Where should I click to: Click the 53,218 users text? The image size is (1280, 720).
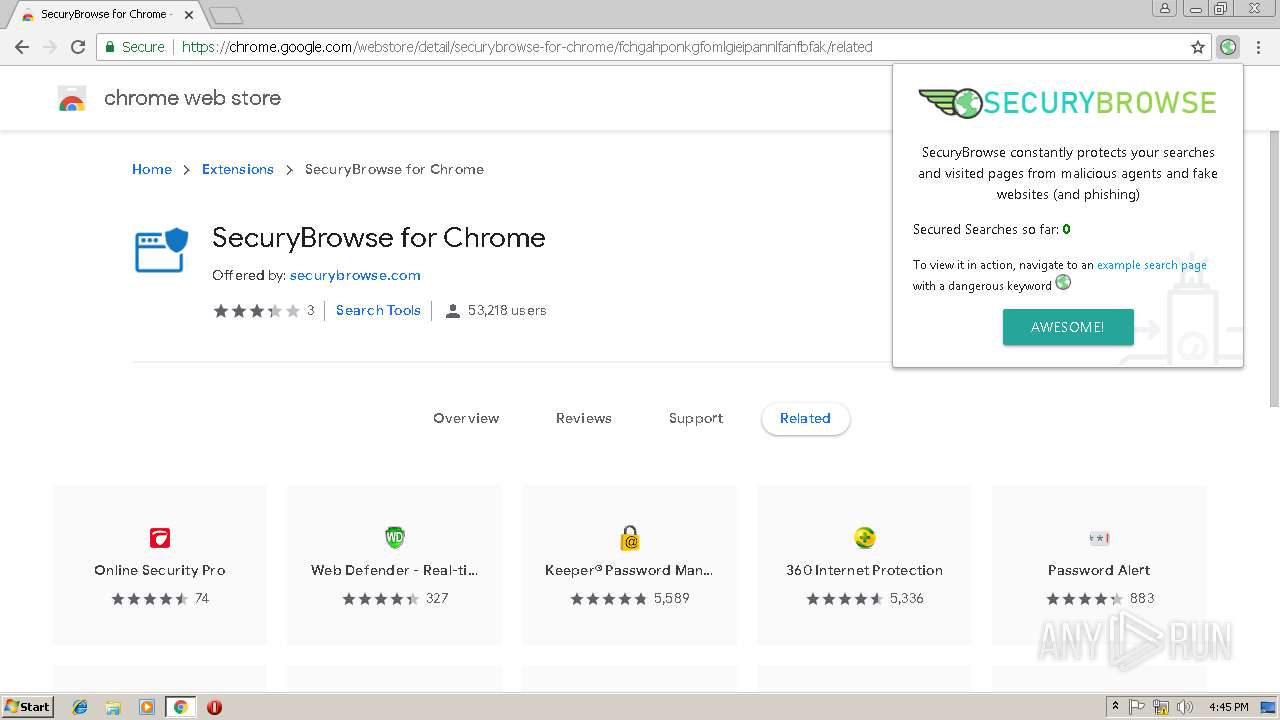tap(507, 310)
